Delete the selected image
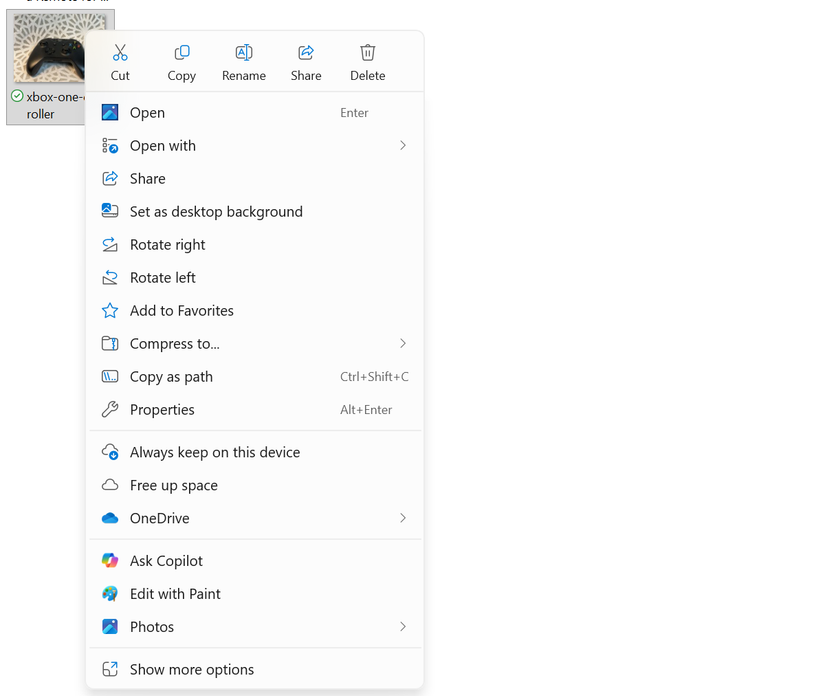Screen dimensions: 825x696 [x=367, y=60]
